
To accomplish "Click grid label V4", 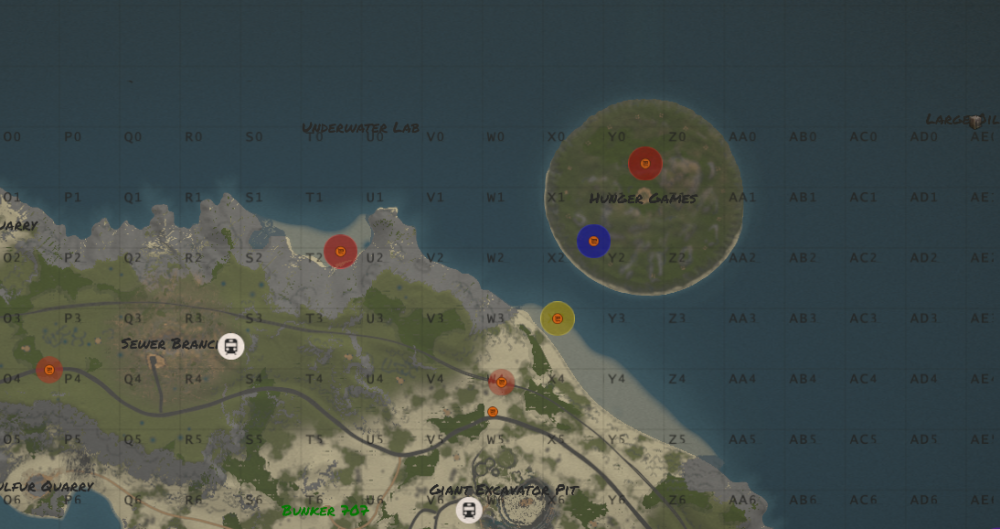I will [435, 379].
